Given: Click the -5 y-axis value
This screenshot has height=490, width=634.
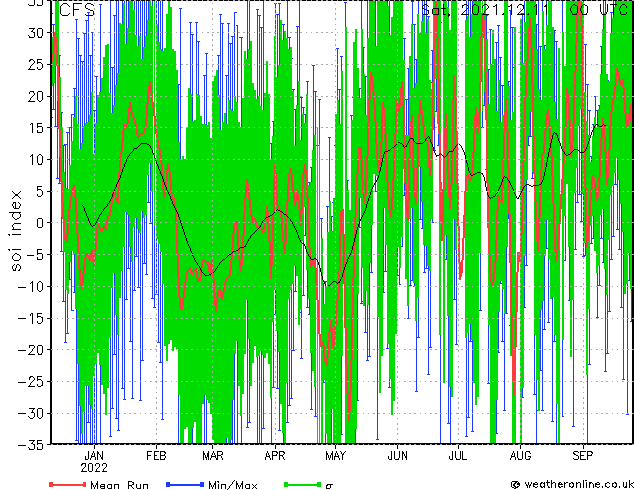Looking at the screenshot, I should coord(35,255).
